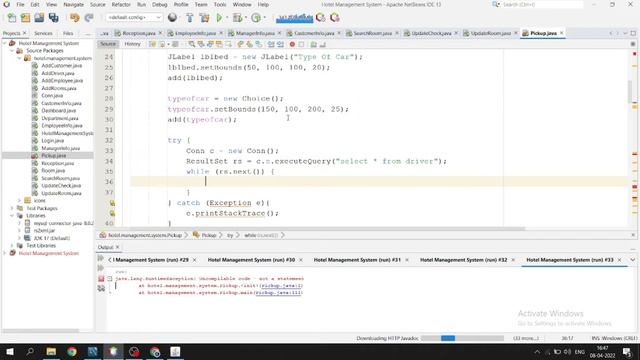Switch to the Reception.java editor tab
The image size is (640, 360).
(138, 33)
